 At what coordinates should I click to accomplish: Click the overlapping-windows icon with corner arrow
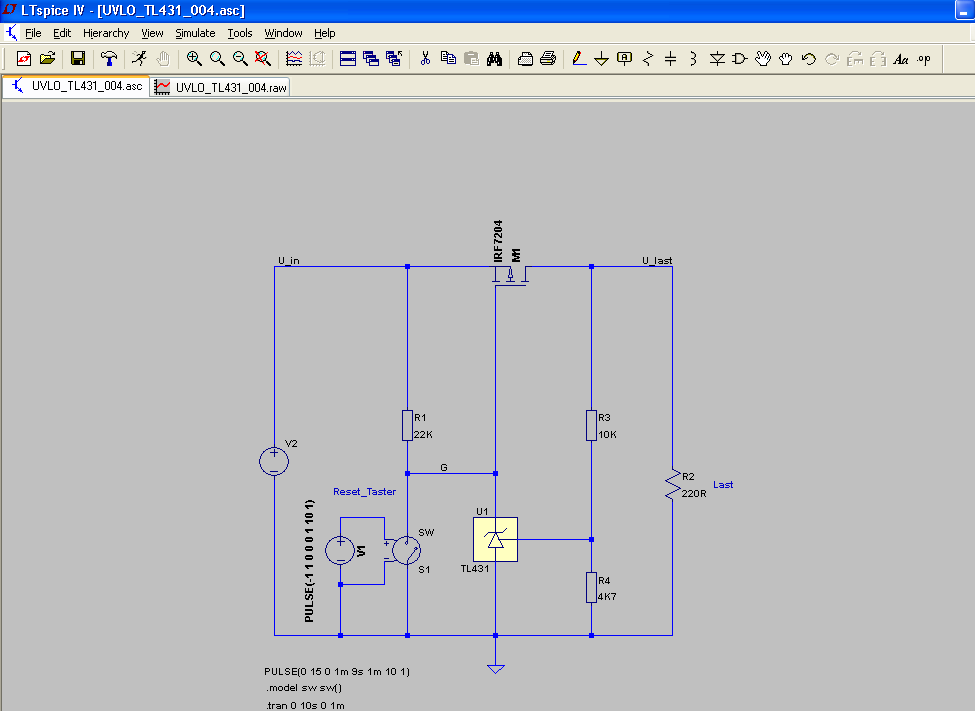(394, 58)
